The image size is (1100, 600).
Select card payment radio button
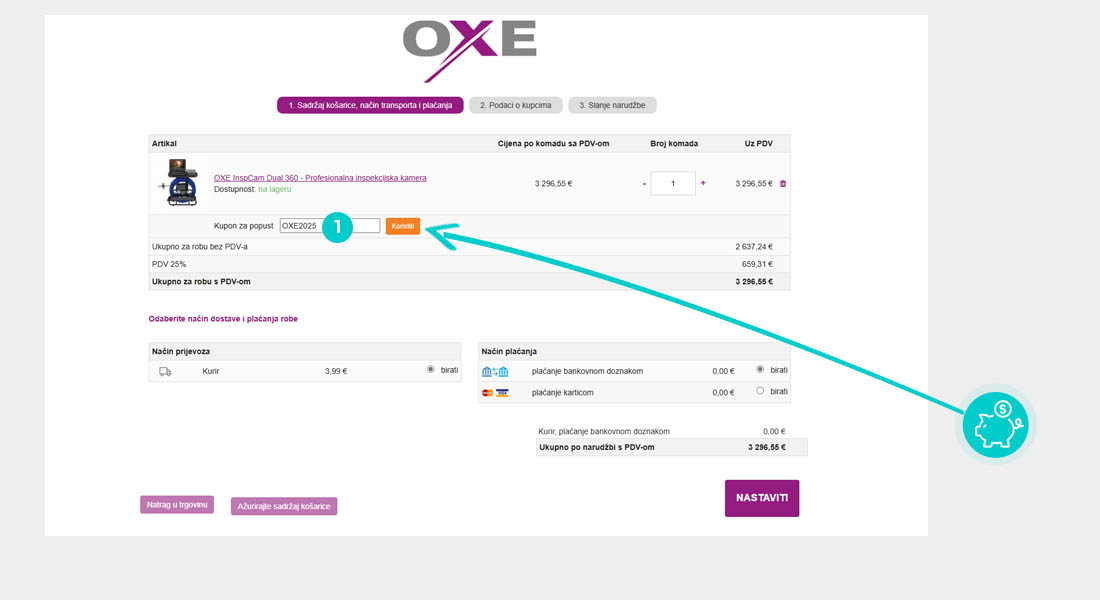pyautogui.click(x=760, y=391)
